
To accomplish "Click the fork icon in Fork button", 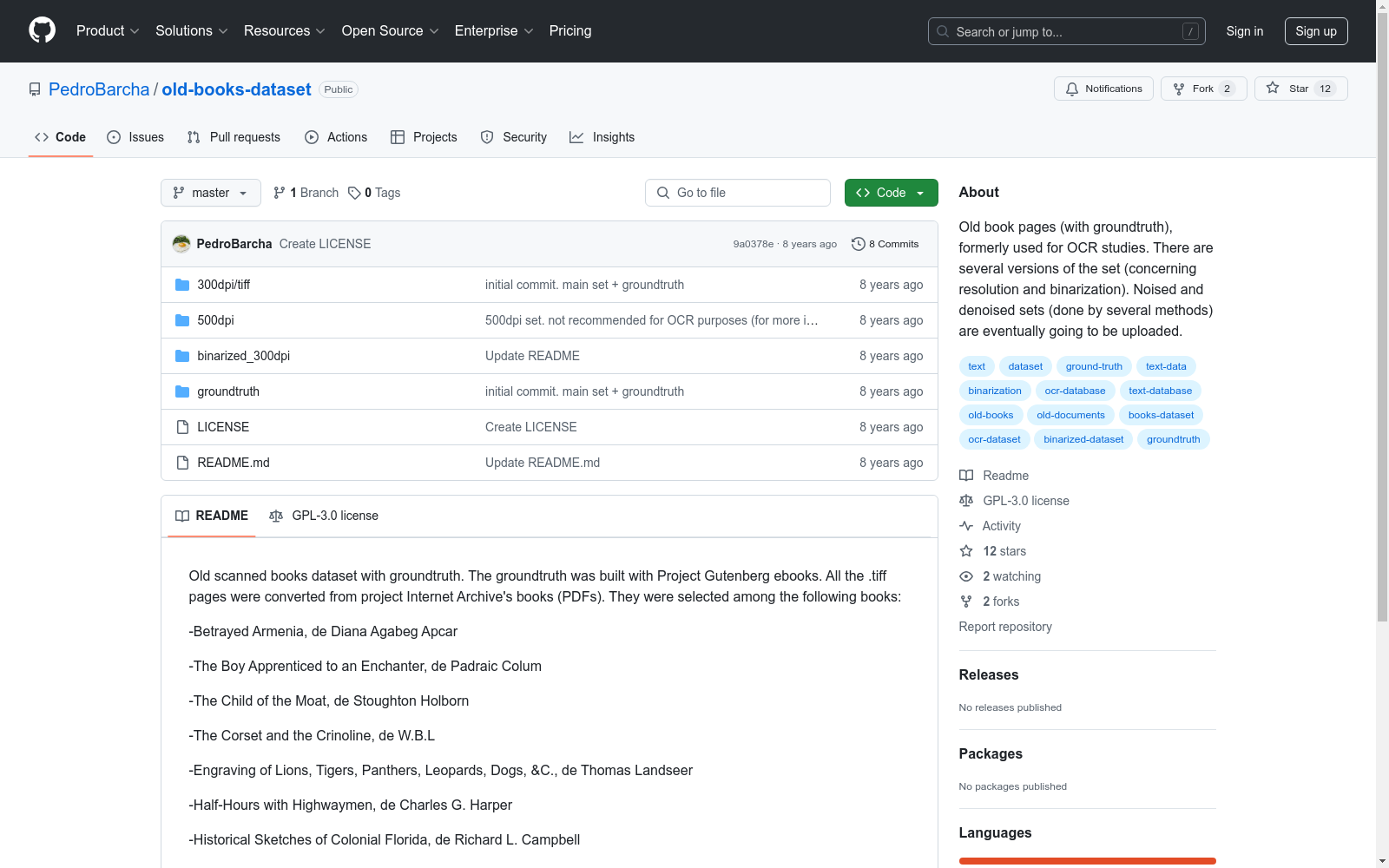I will (1179, 89).
